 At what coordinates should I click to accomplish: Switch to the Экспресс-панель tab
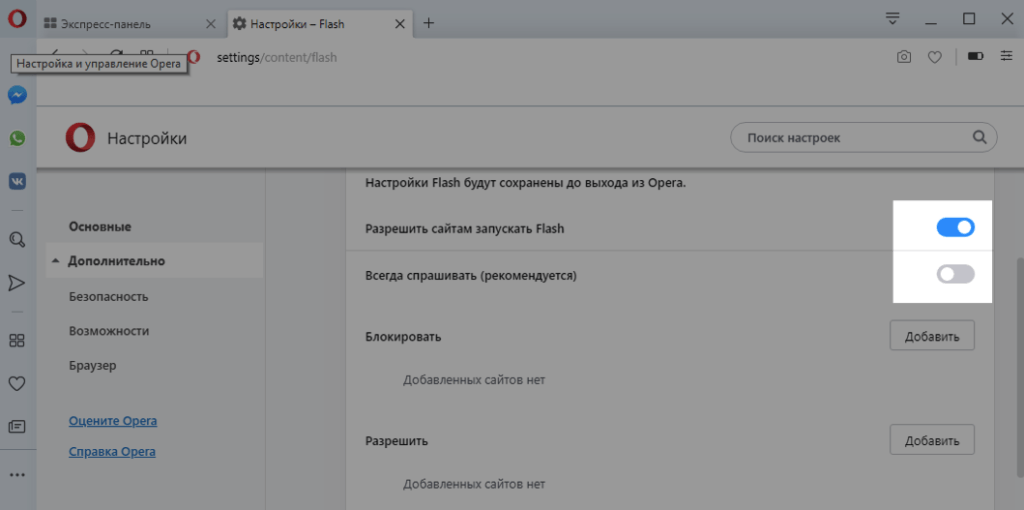131,24
